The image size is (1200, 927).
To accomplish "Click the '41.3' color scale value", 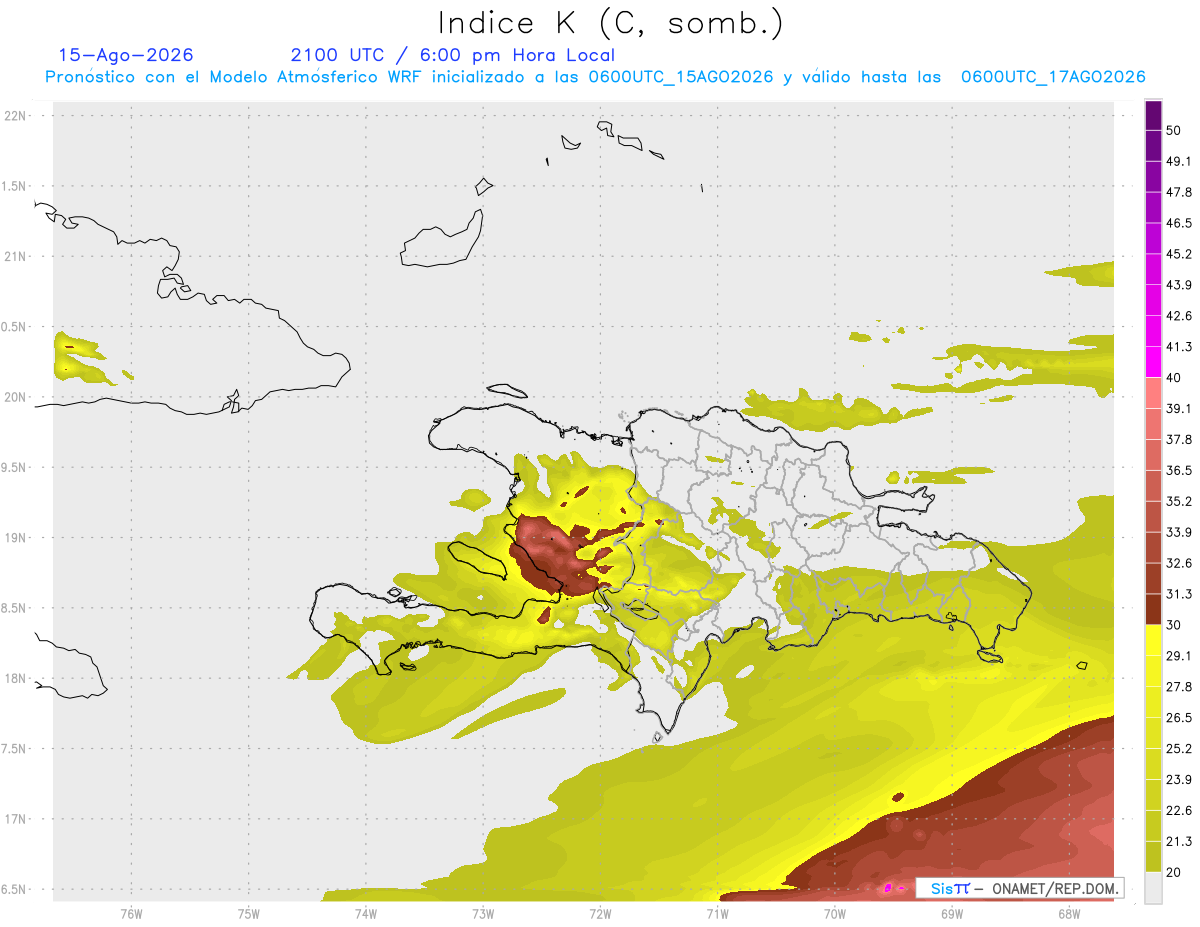I will point(1179,347).
